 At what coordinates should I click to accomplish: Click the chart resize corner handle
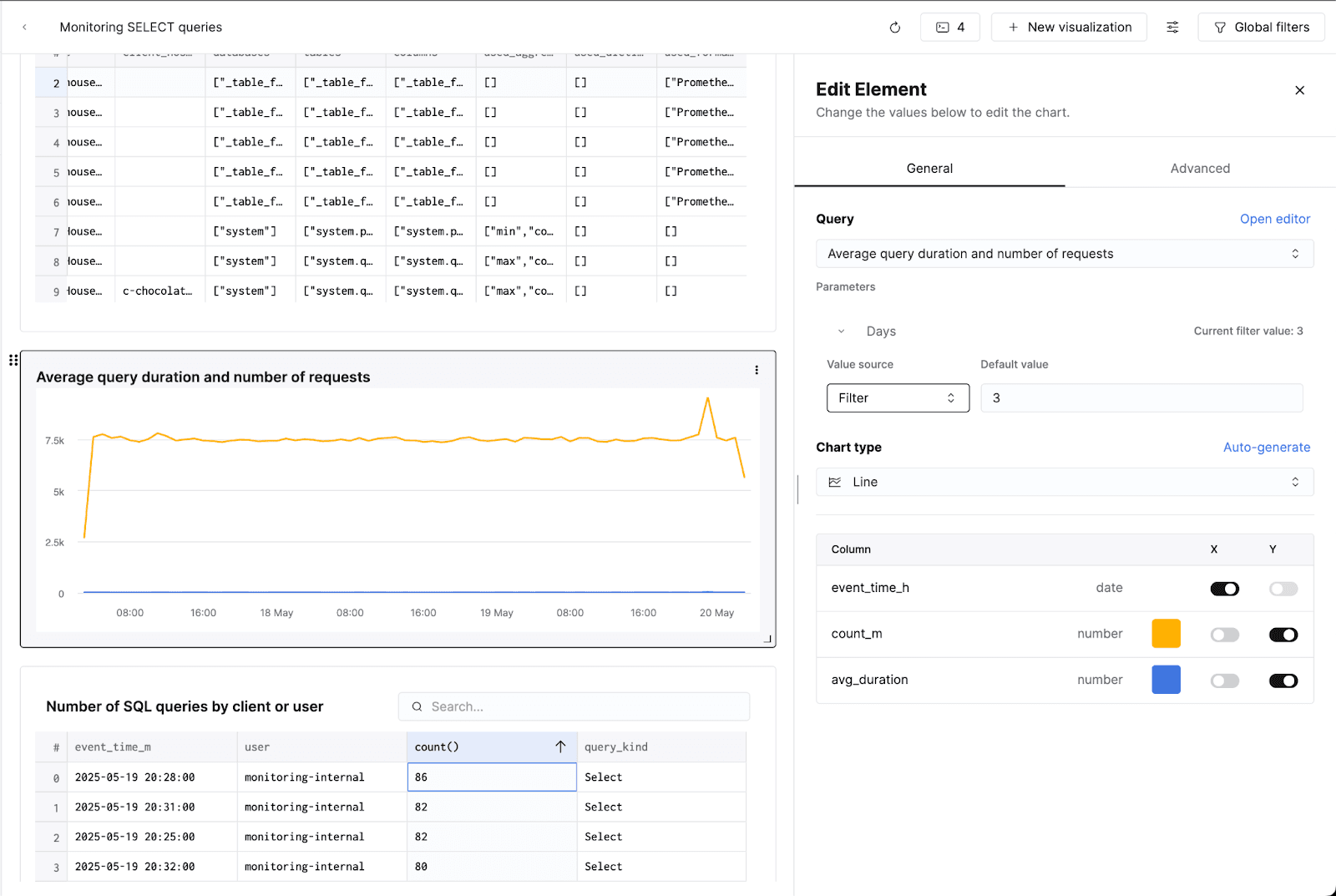(768, 639)
